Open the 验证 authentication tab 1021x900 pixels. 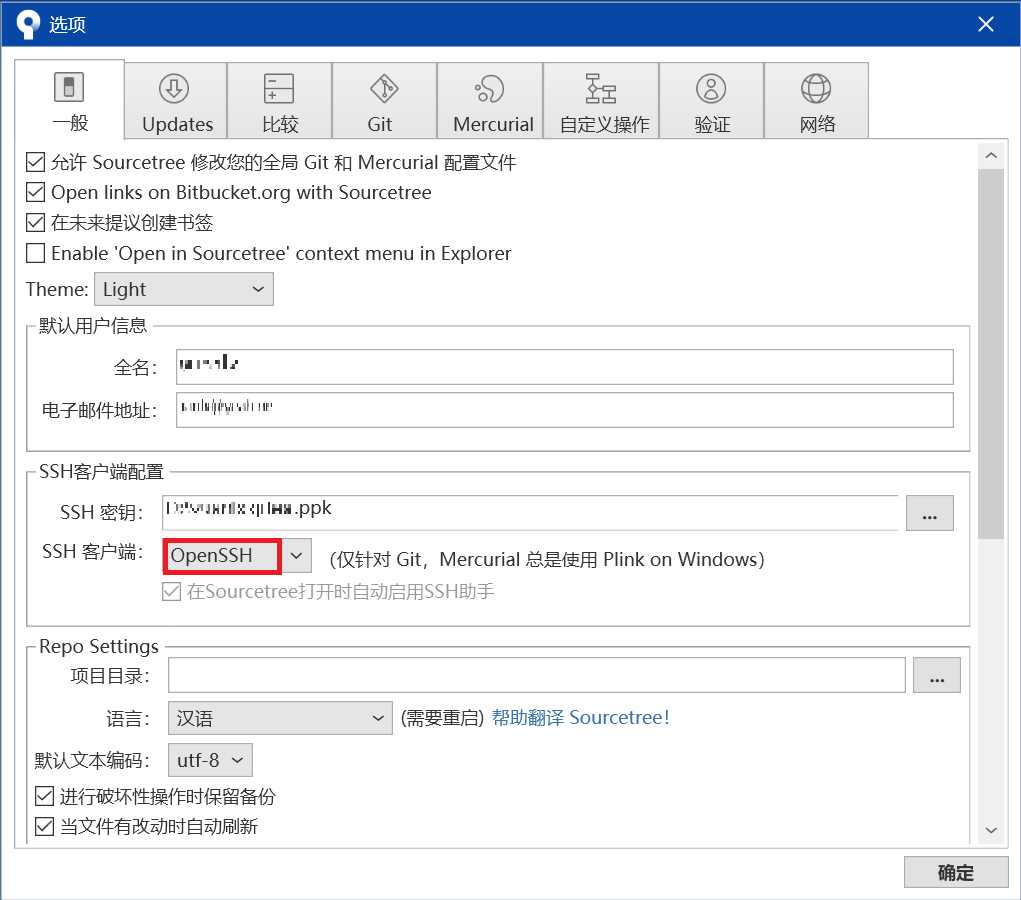tap(712, 101)
